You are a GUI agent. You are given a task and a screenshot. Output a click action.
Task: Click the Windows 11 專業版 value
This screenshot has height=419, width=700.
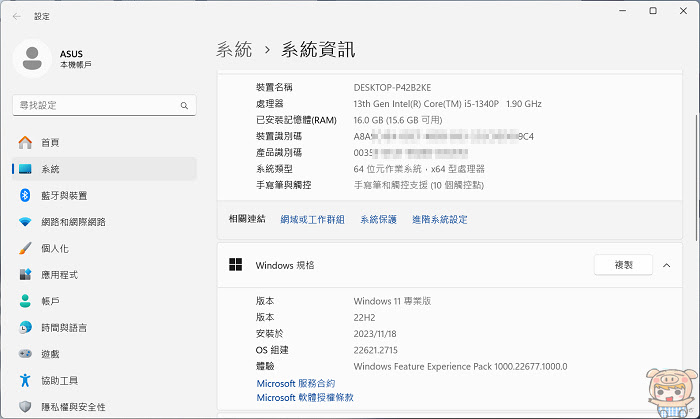392,301
